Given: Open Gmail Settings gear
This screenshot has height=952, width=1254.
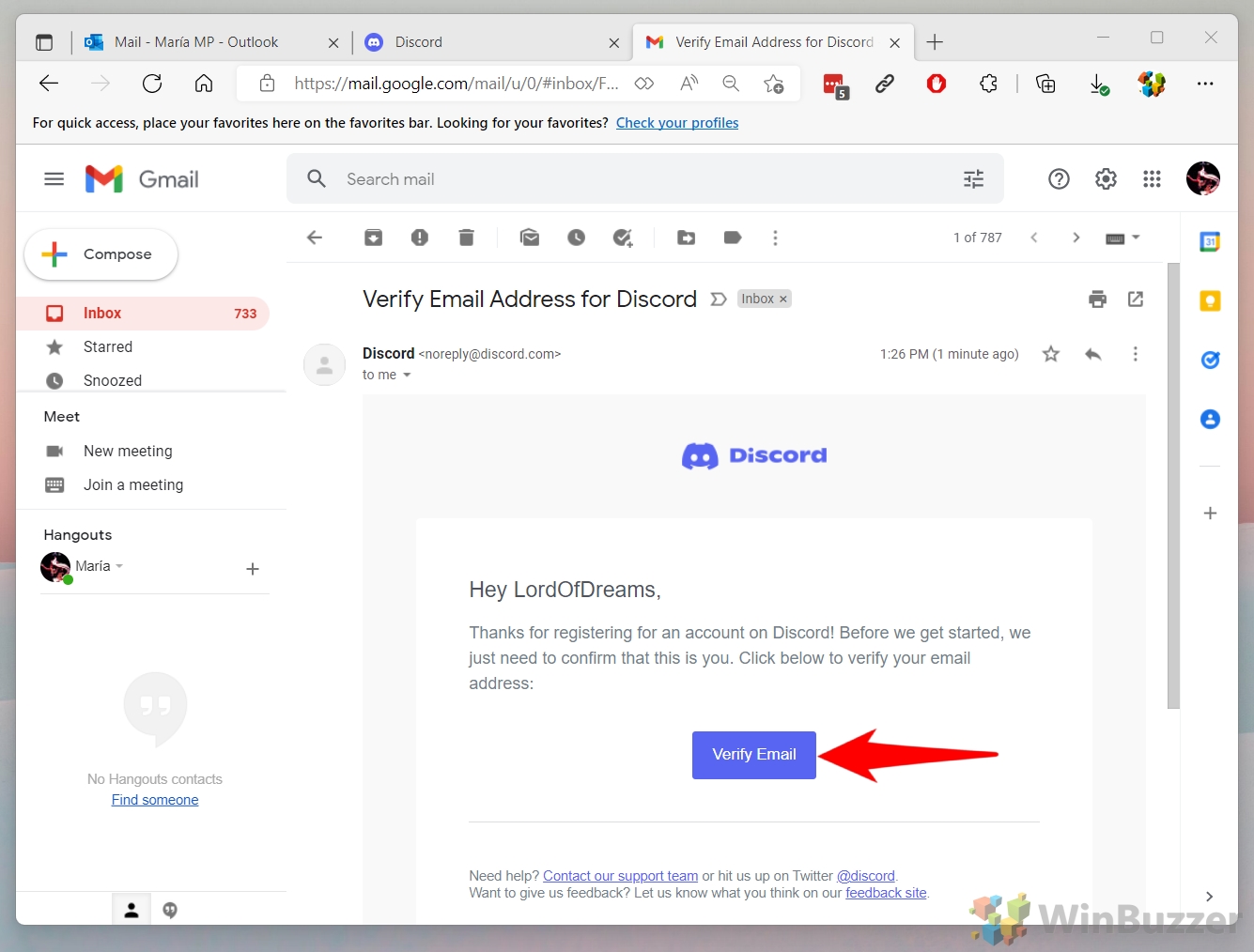Looking at the screenshot, I should 1106,178.
